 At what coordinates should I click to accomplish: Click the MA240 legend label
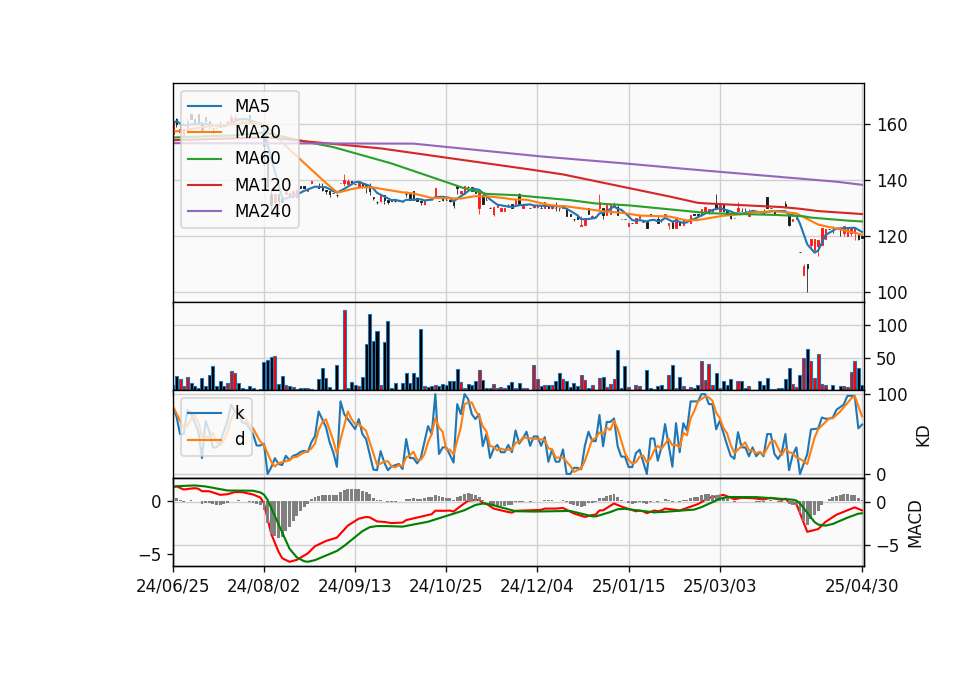[x=263, y=211]
